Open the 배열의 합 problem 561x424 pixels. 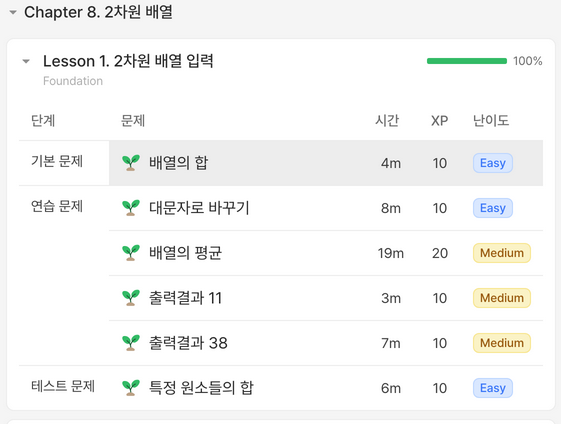179,163
